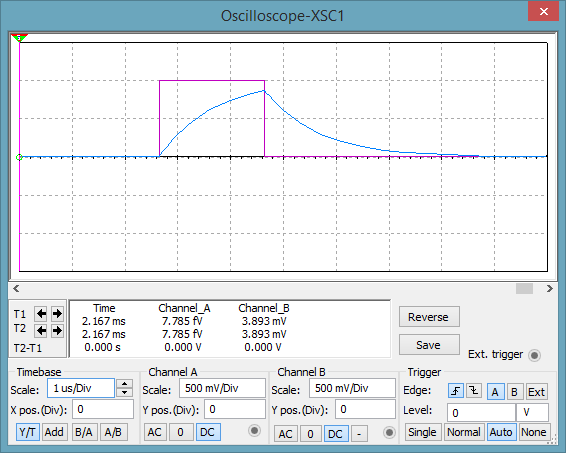This screenshot has width=566, height=453.
Task: Open Trigger Level unit V field
Action: click(532, 413)
